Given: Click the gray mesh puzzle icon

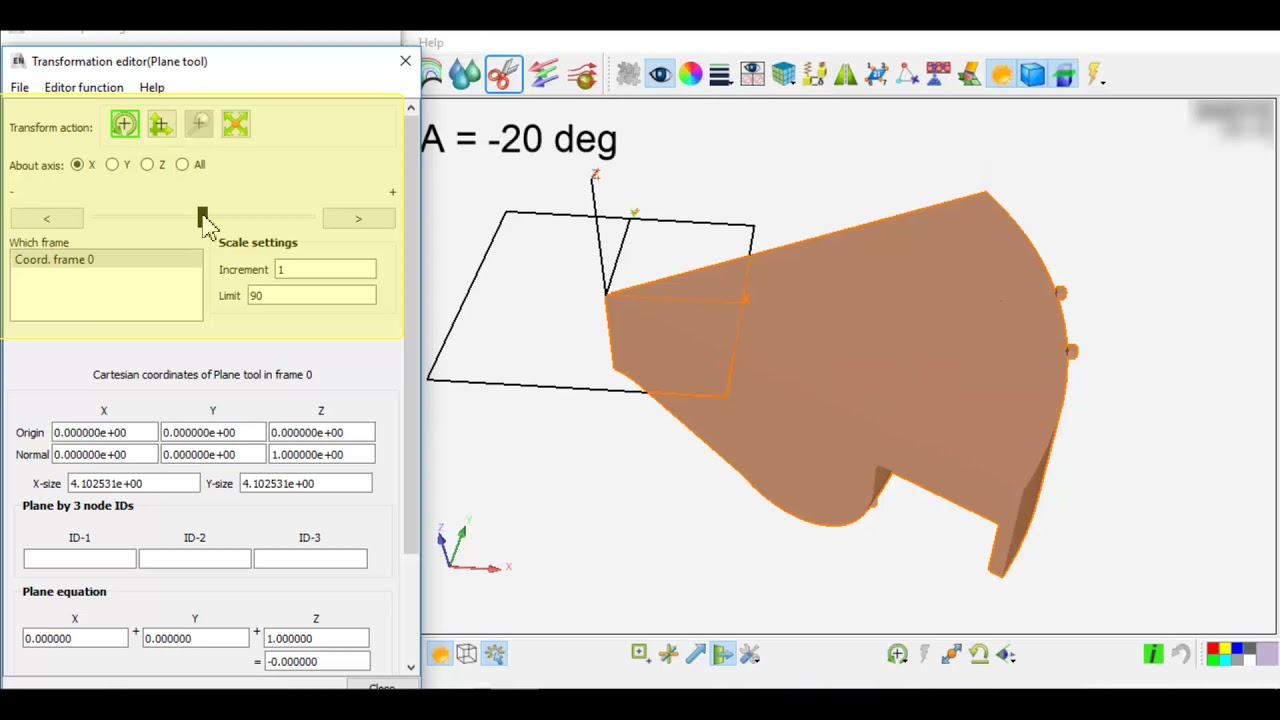Looking at the screenshot, I should coord(628,75).
